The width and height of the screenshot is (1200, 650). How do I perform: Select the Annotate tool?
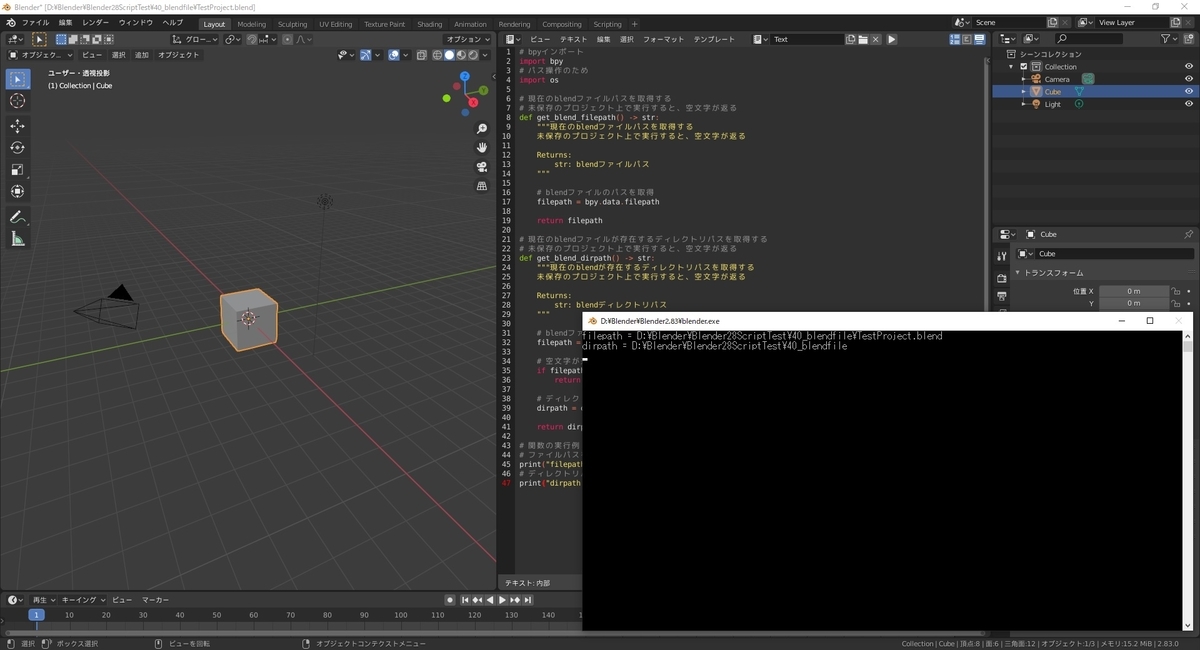pyautogui.click(x=18, y=217)
